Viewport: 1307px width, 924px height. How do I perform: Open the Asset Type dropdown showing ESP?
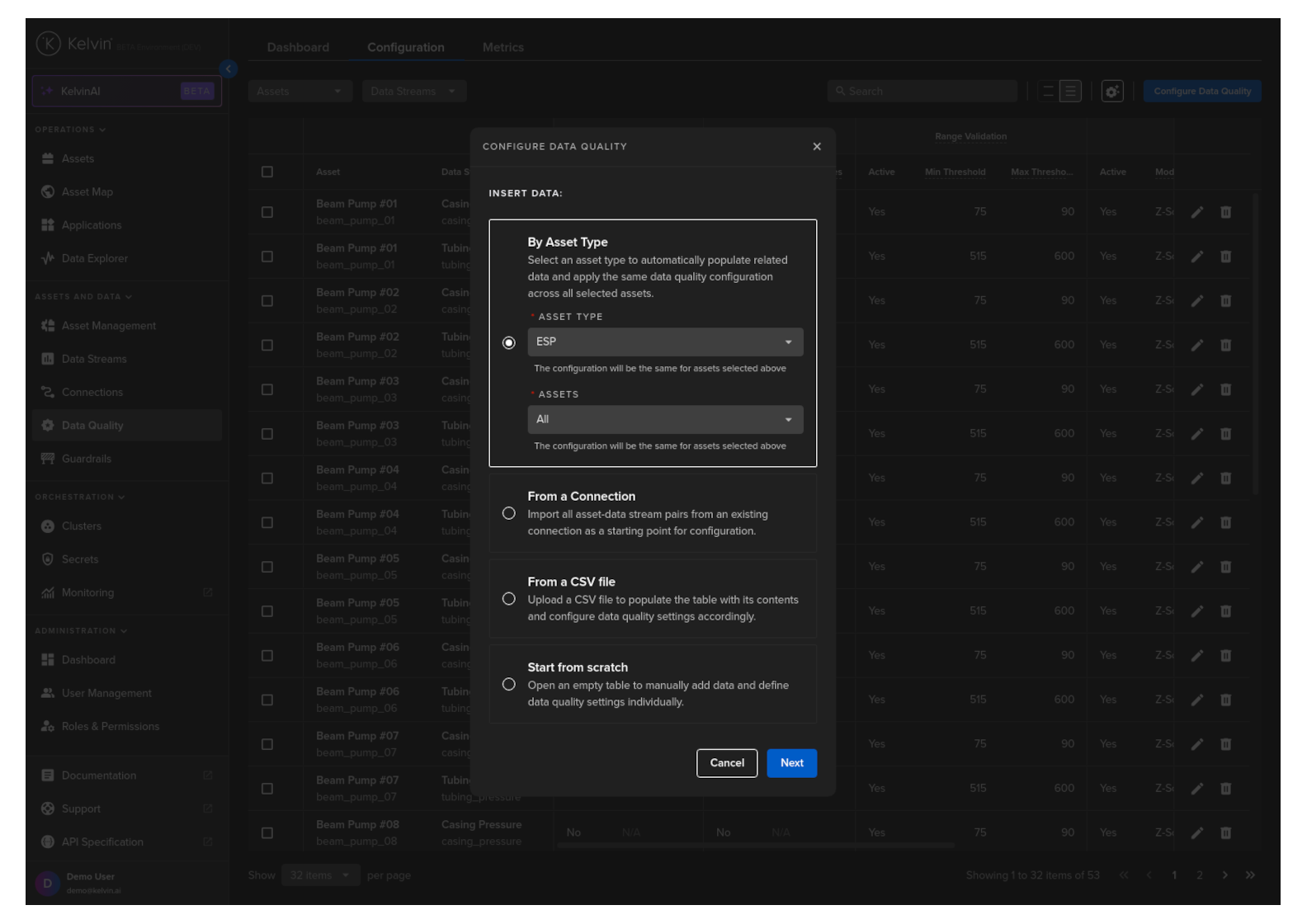tap(664, 342)
